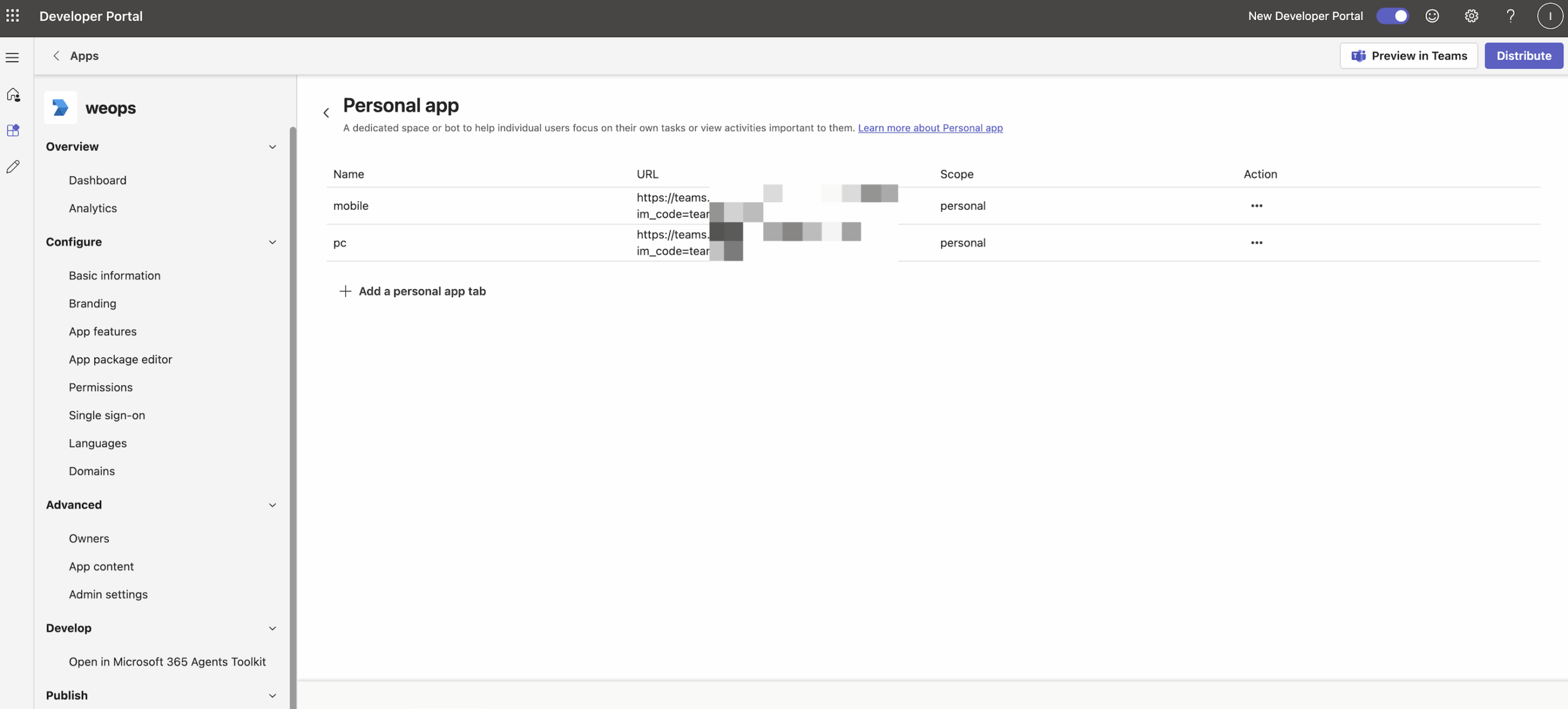The height and width of the screenshot is (709, 1568).
Task: Open Dashboard in sidebar
Action: point(97,180)
